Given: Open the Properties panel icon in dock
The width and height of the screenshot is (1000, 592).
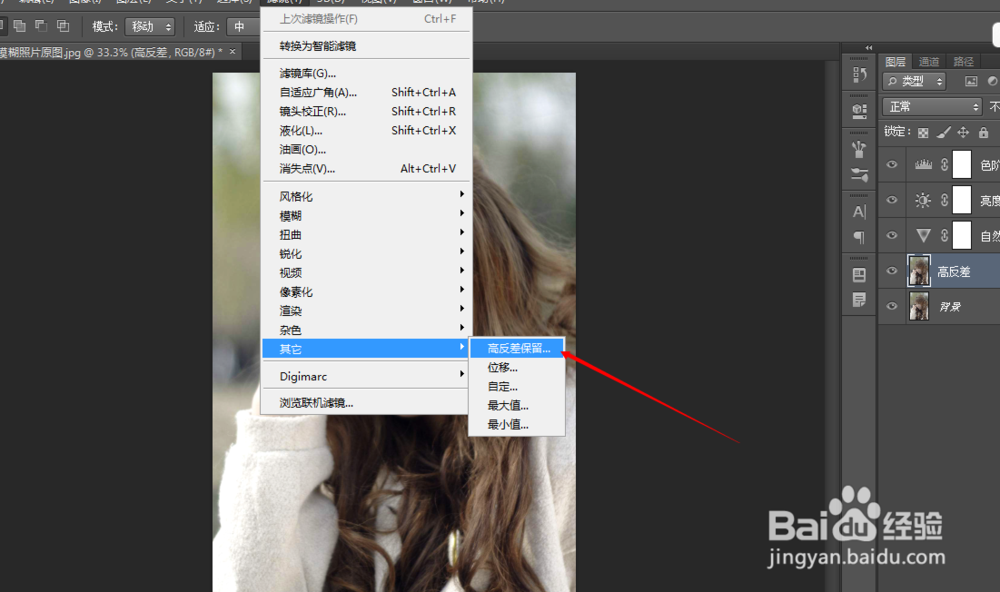Looking at the screenshot, I should pos(859,111).
